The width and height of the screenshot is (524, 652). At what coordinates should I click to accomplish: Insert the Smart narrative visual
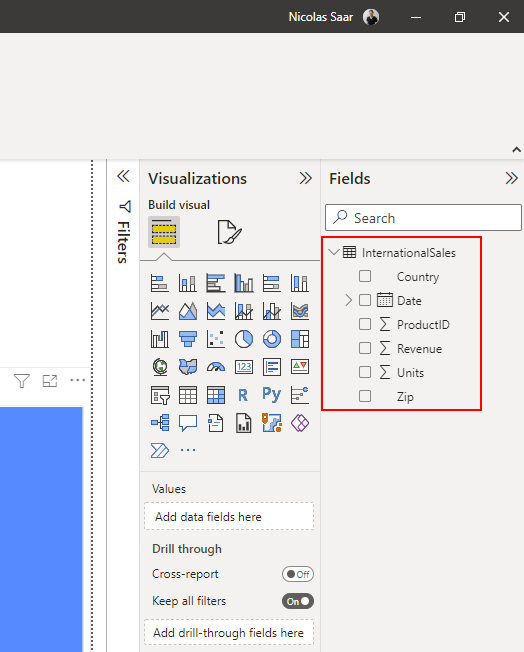215,423
